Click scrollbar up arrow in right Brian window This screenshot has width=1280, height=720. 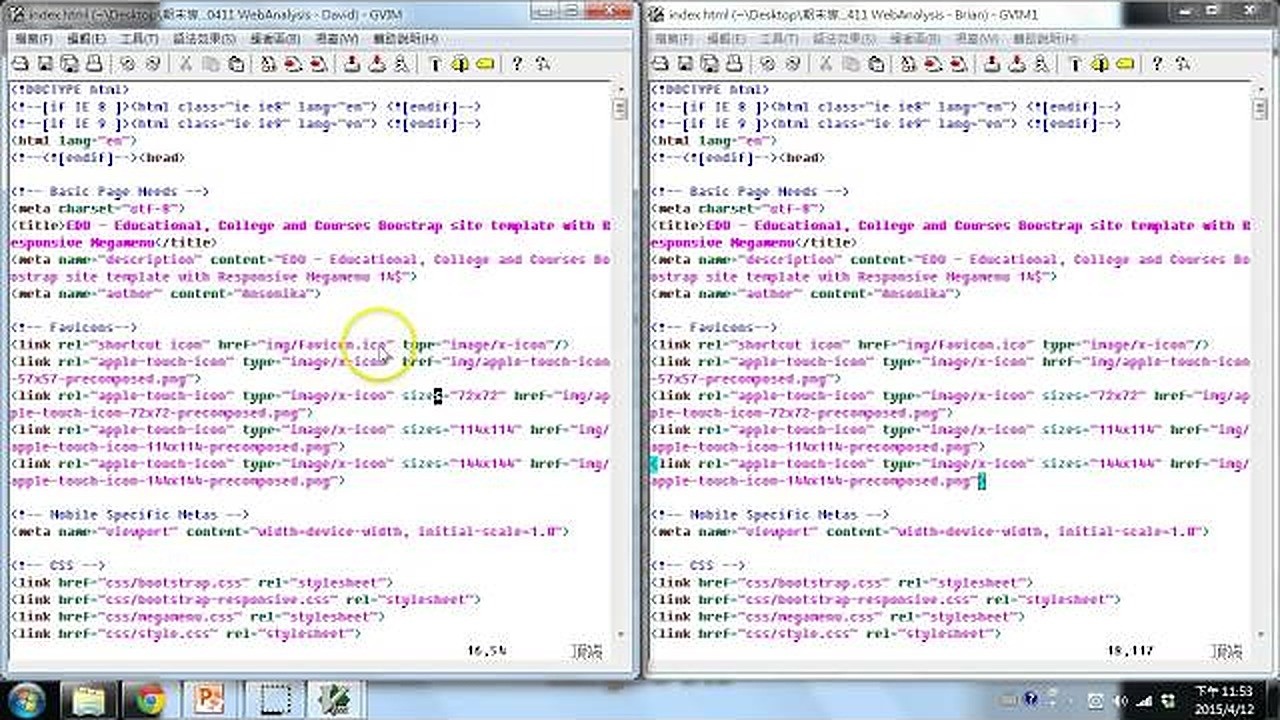coord(1261,89)
